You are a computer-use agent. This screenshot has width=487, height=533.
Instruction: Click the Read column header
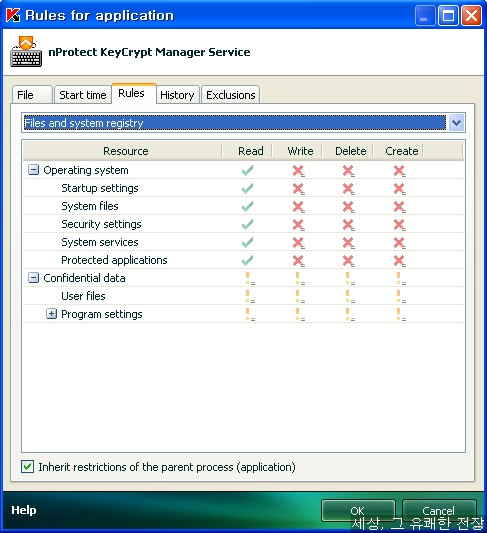click(x=247, y=151)
